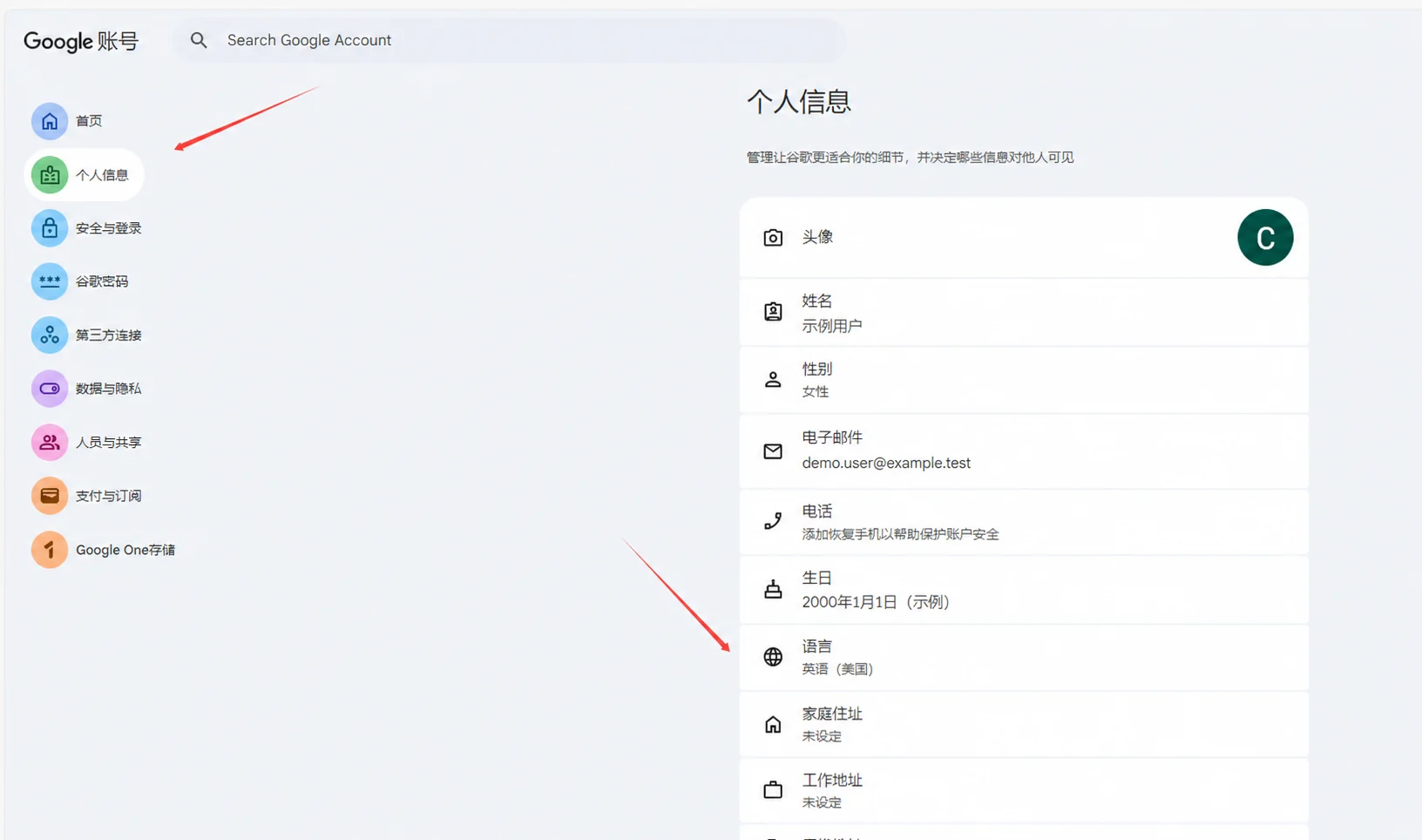Click the 管理让谷歌更适合你的细节 description text
The image size is (1422, 840).
click(x=910, y=158)
